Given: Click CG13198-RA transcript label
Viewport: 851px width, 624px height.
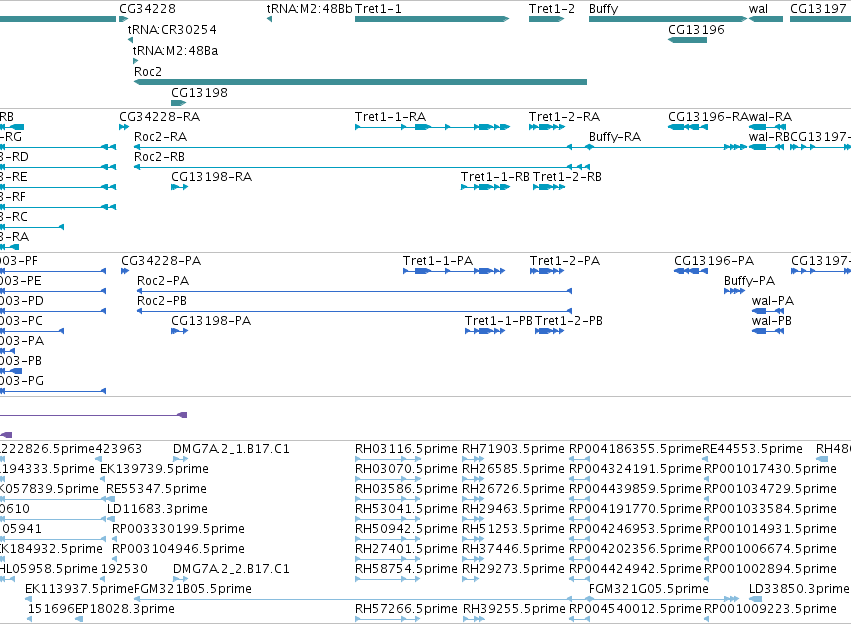Looking at the screenshot, I should [x=212, y=177].
